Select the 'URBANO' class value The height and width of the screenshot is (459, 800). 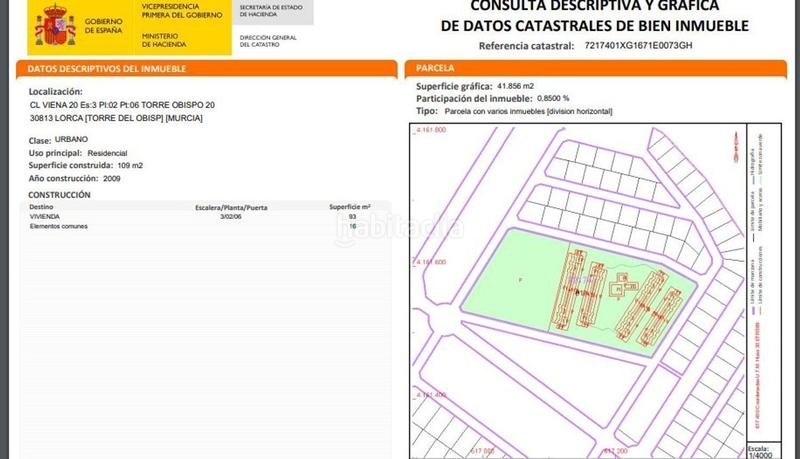pos(71,139)
